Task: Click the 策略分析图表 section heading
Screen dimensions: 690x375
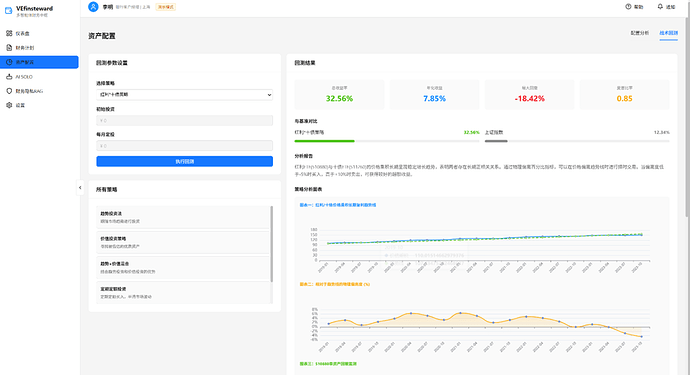Action: (308, 189)
